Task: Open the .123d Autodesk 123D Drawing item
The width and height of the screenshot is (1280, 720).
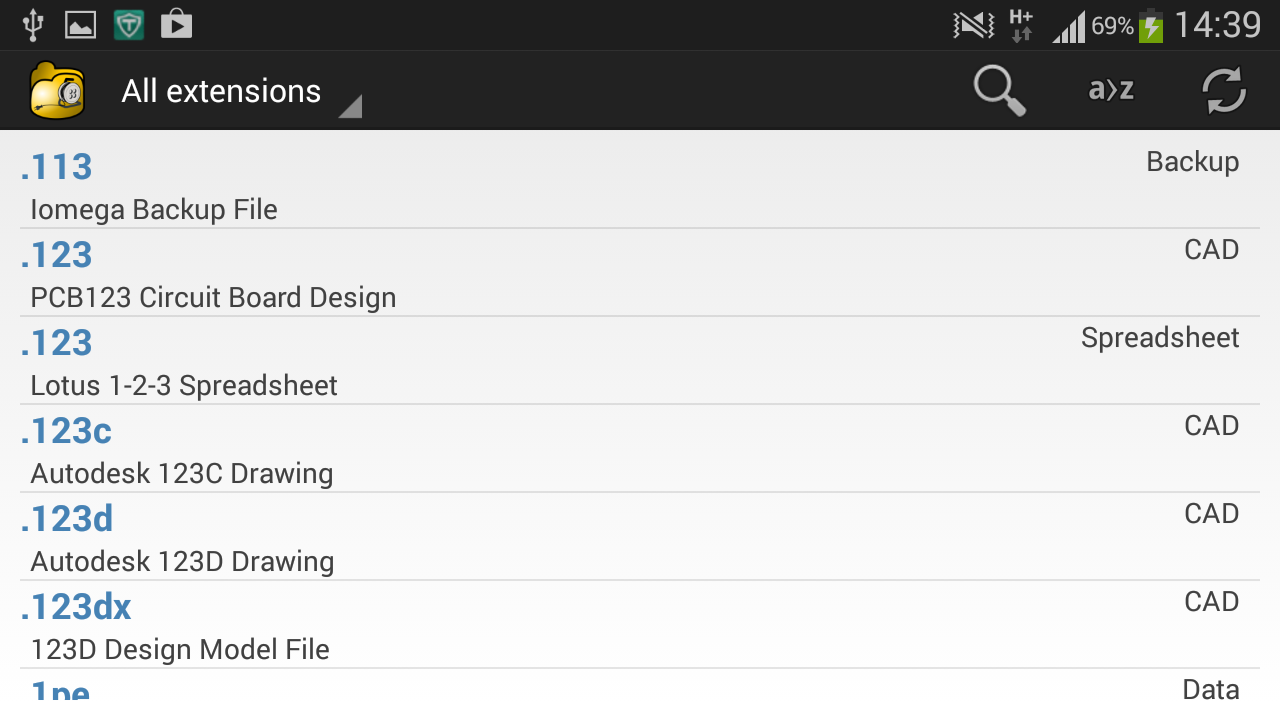Action: click(x=640, y=537)
